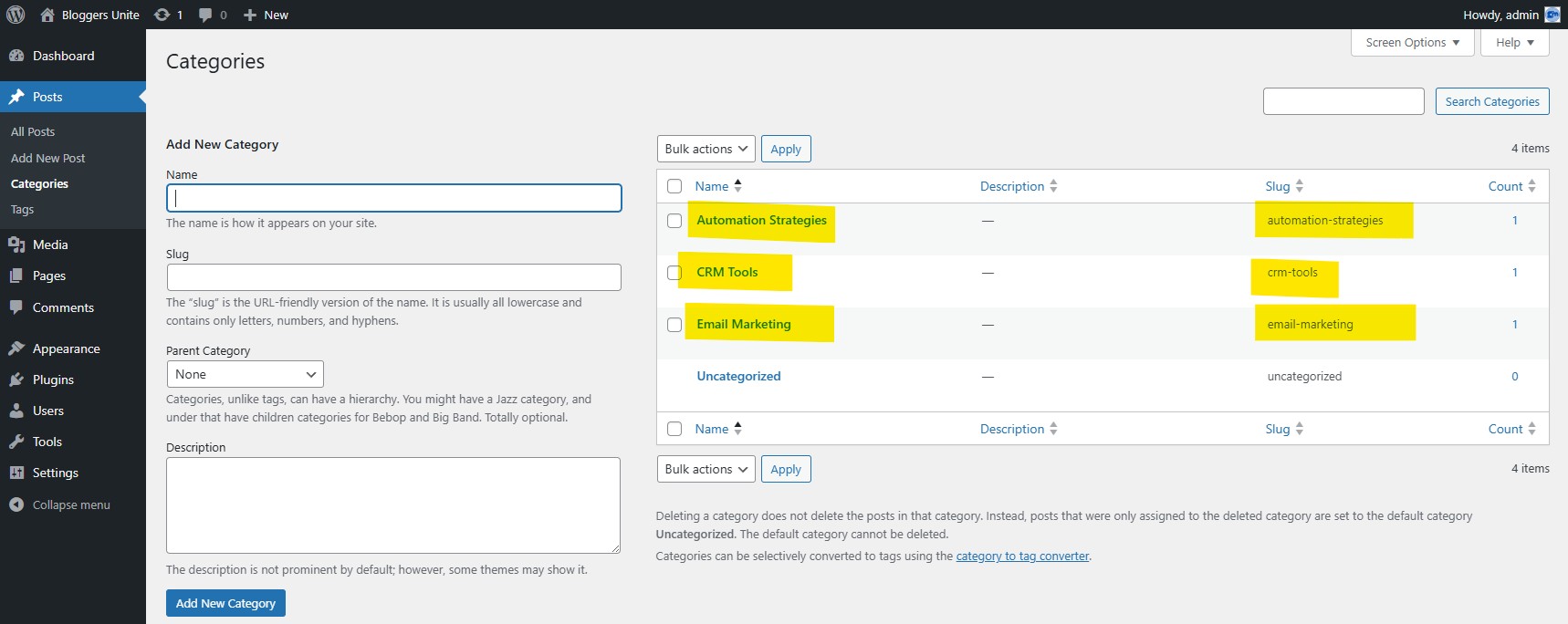The width and height of the screenshot is (1568, 624).
Task: Go to All Posts submenu
Action: 33,131
